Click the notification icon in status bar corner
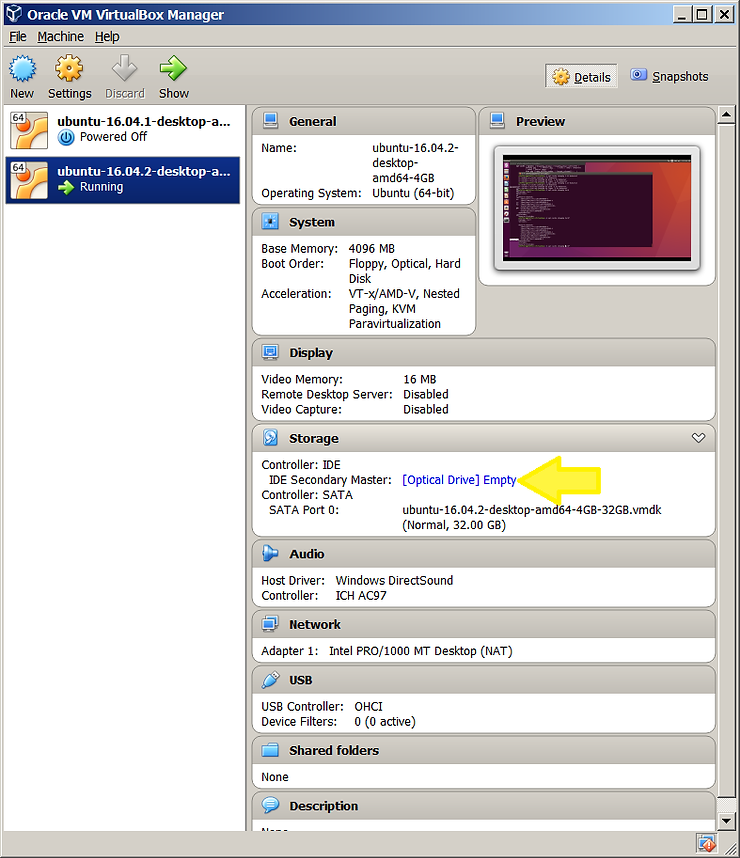The image size is (740, 858). (x=706, y=844)
